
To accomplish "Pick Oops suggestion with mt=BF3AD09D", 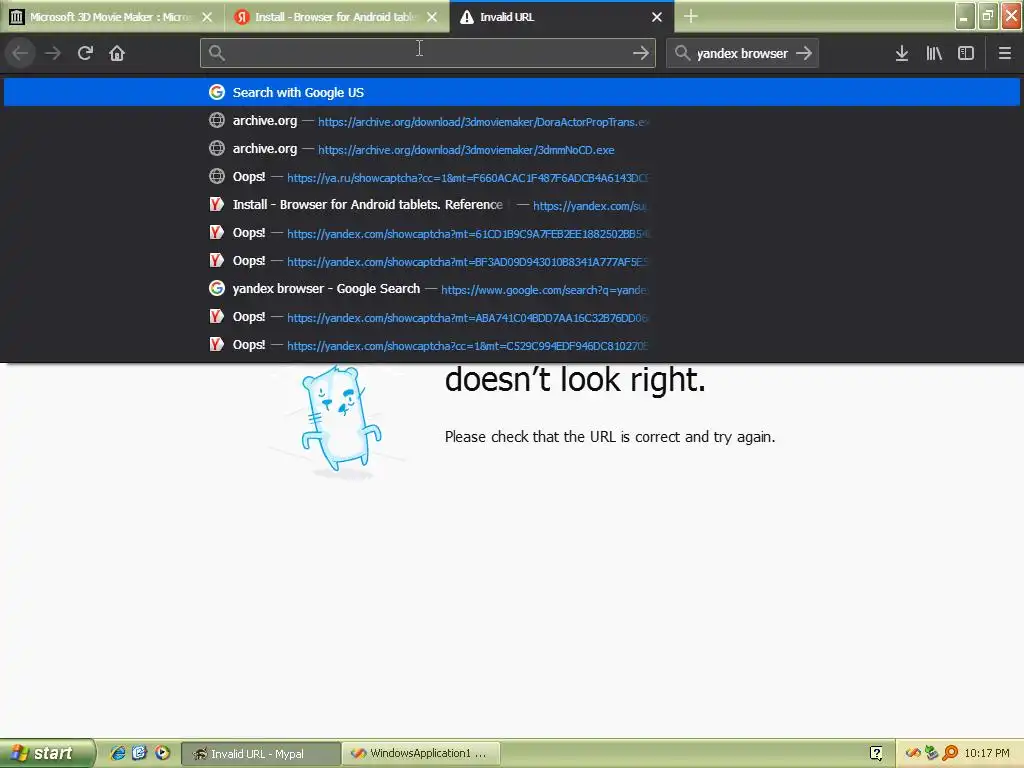I will pyautogui.click(x=512, y=261).
